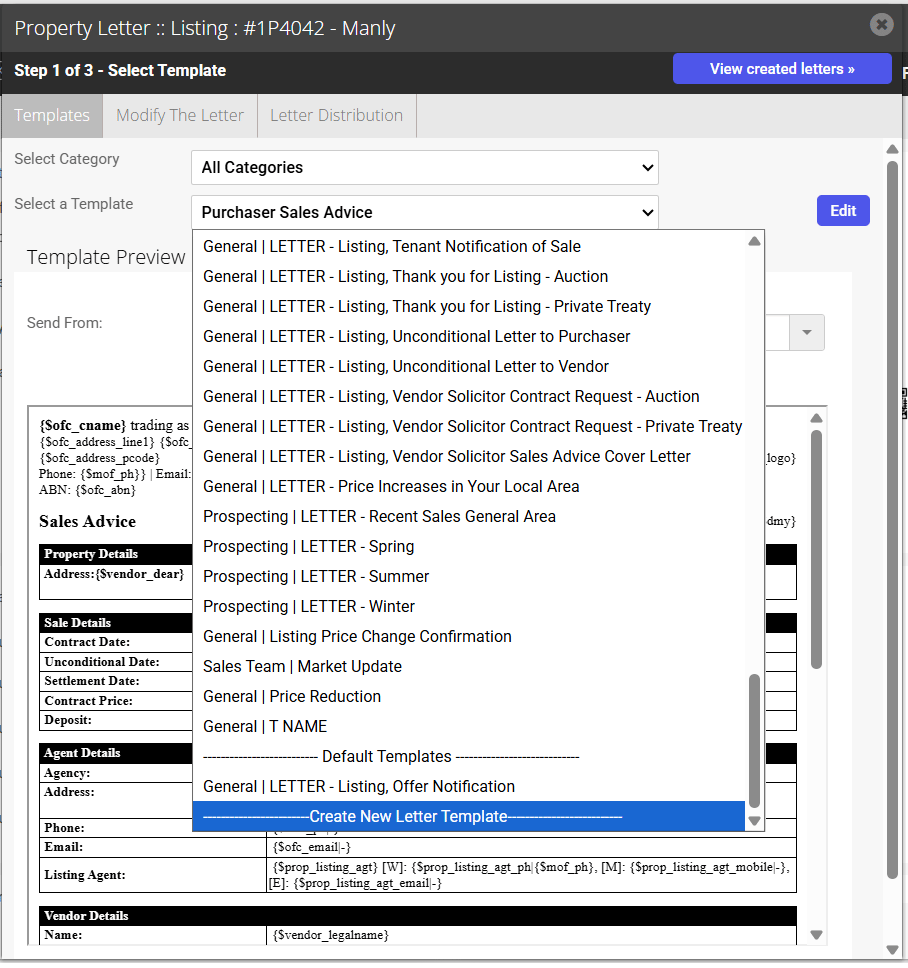Open the Purchaser Sales Advice template dropdown
Image resolution: width=908 pixels, height=968 pixels.
click(x=425, y=212)
